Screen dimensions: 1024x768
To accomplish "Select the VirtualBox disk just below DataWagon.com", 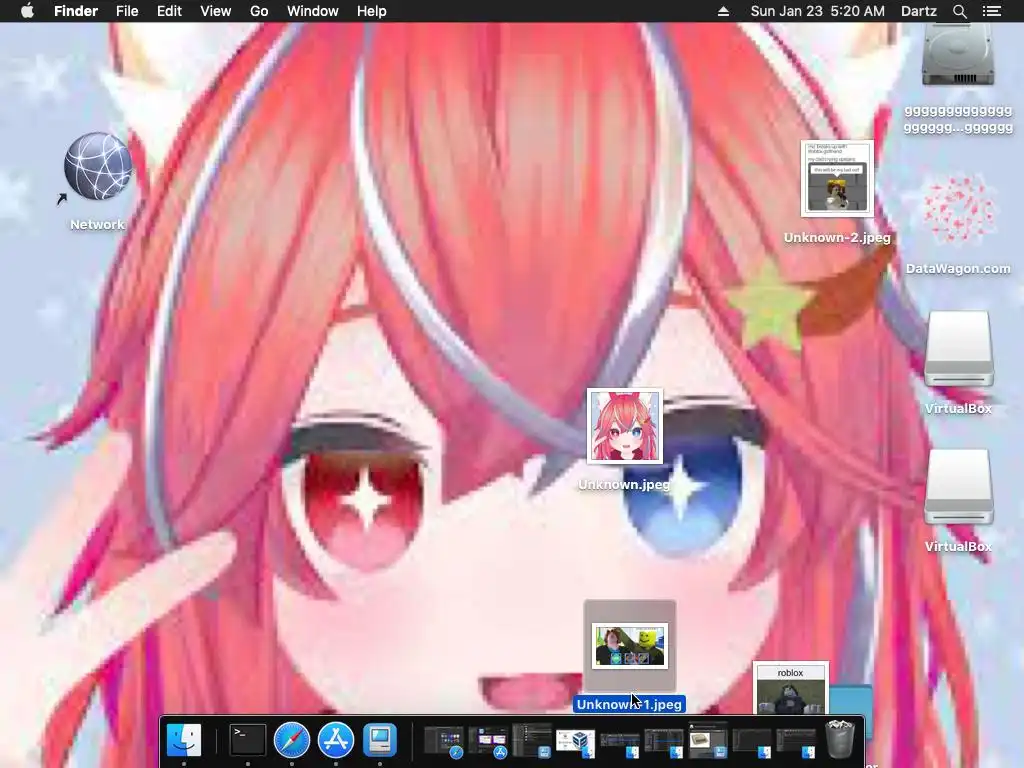I will (959, 350).
